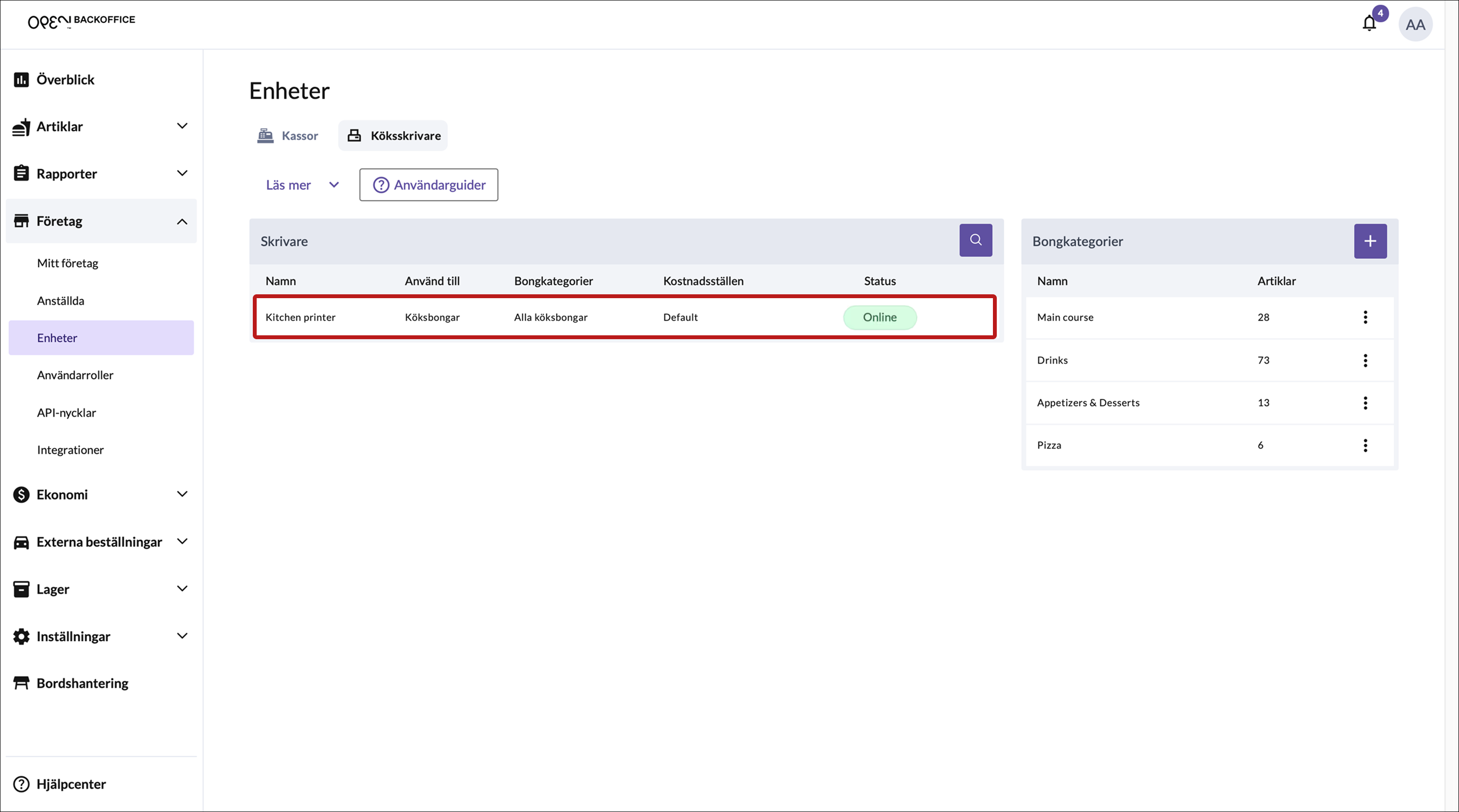Expand Läs mer dropdown
1459x812 pixels.
click(302, 185)
